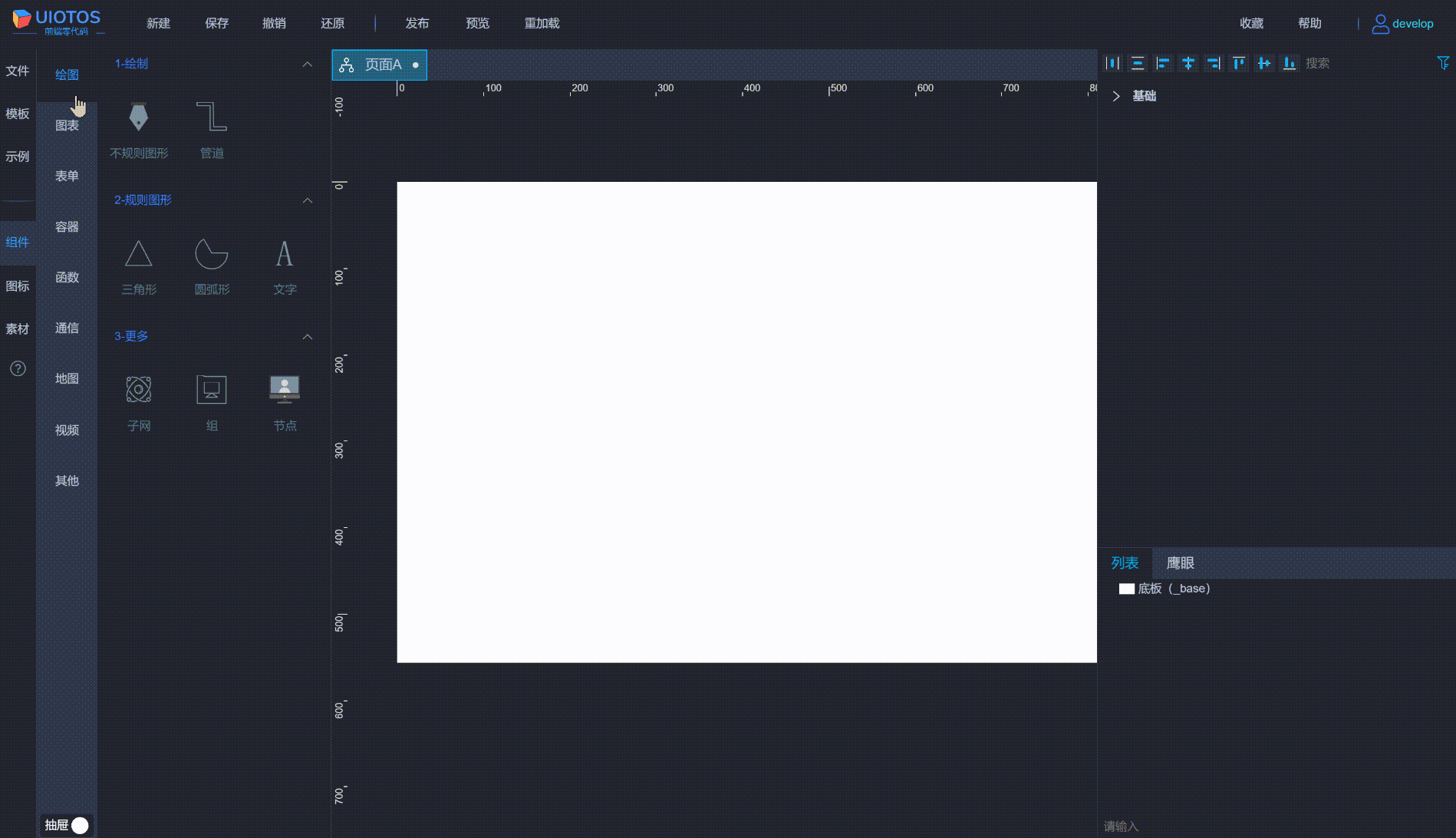Select the 节点 node component
This screenshot has width=1456, height=838.
(x=284, y=399)
